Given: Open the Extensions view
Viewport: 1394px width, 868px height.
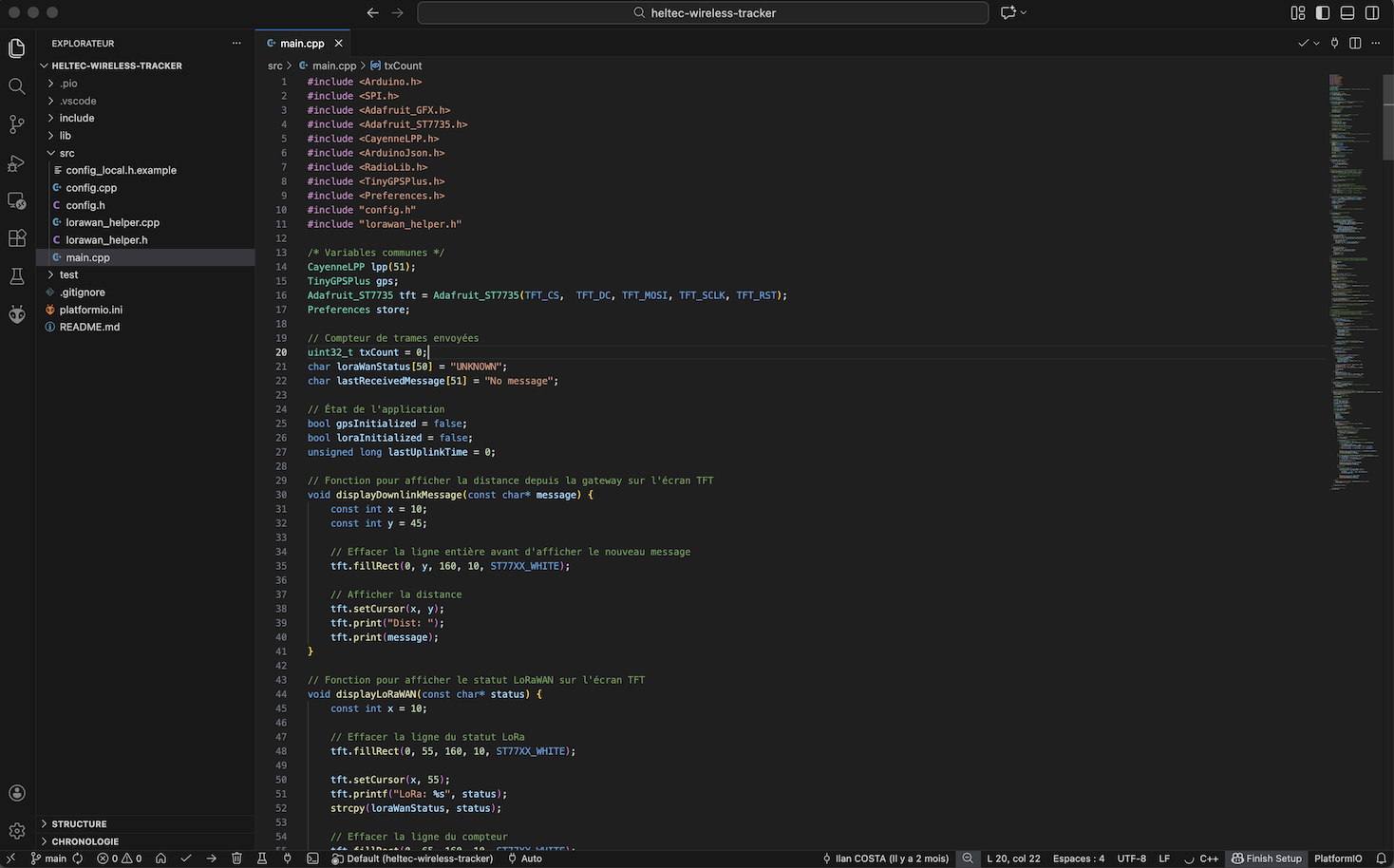Looking at the screenshot, I should [17, 238].
